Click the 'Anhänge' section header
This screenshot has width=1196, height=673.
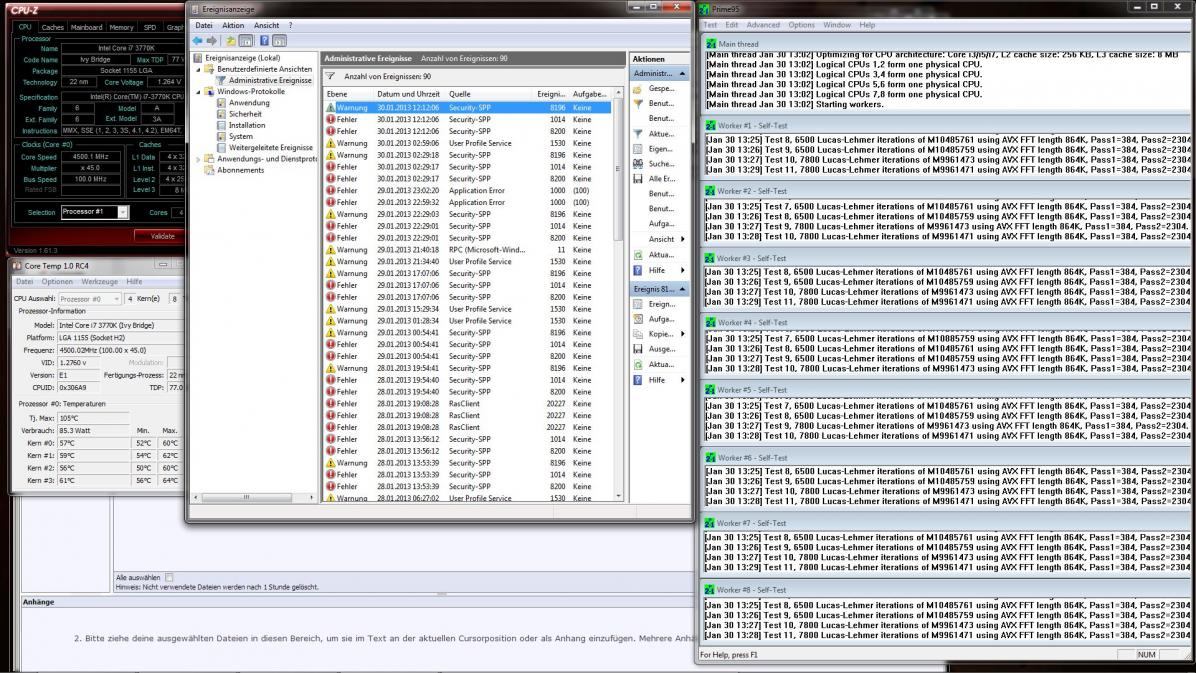38,602
